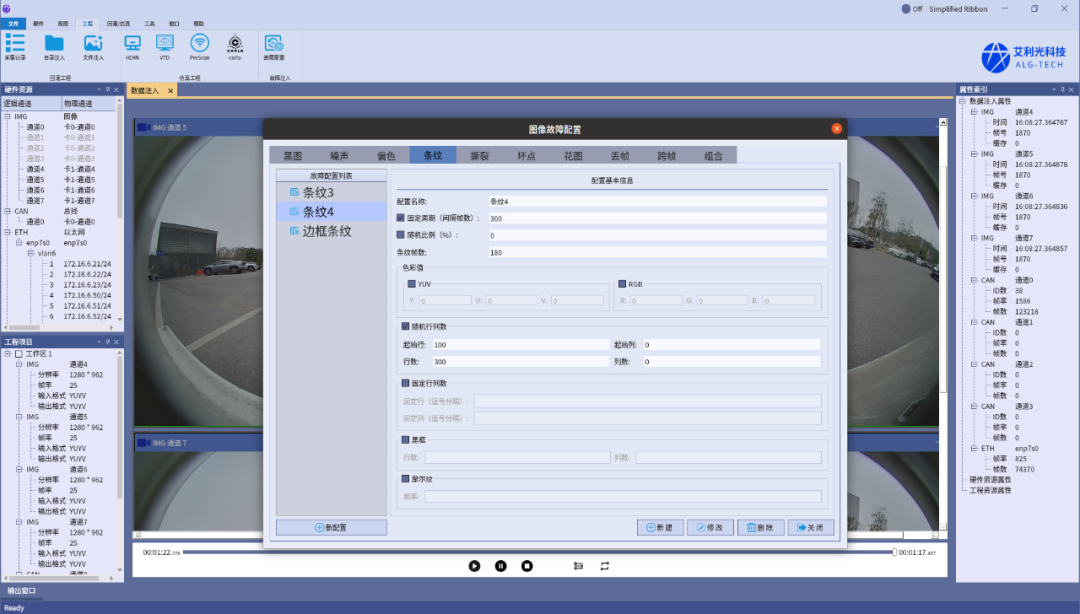1080x614 pixels.
Task: Click the playback progress slider track
Action: [x=539, y=552]
